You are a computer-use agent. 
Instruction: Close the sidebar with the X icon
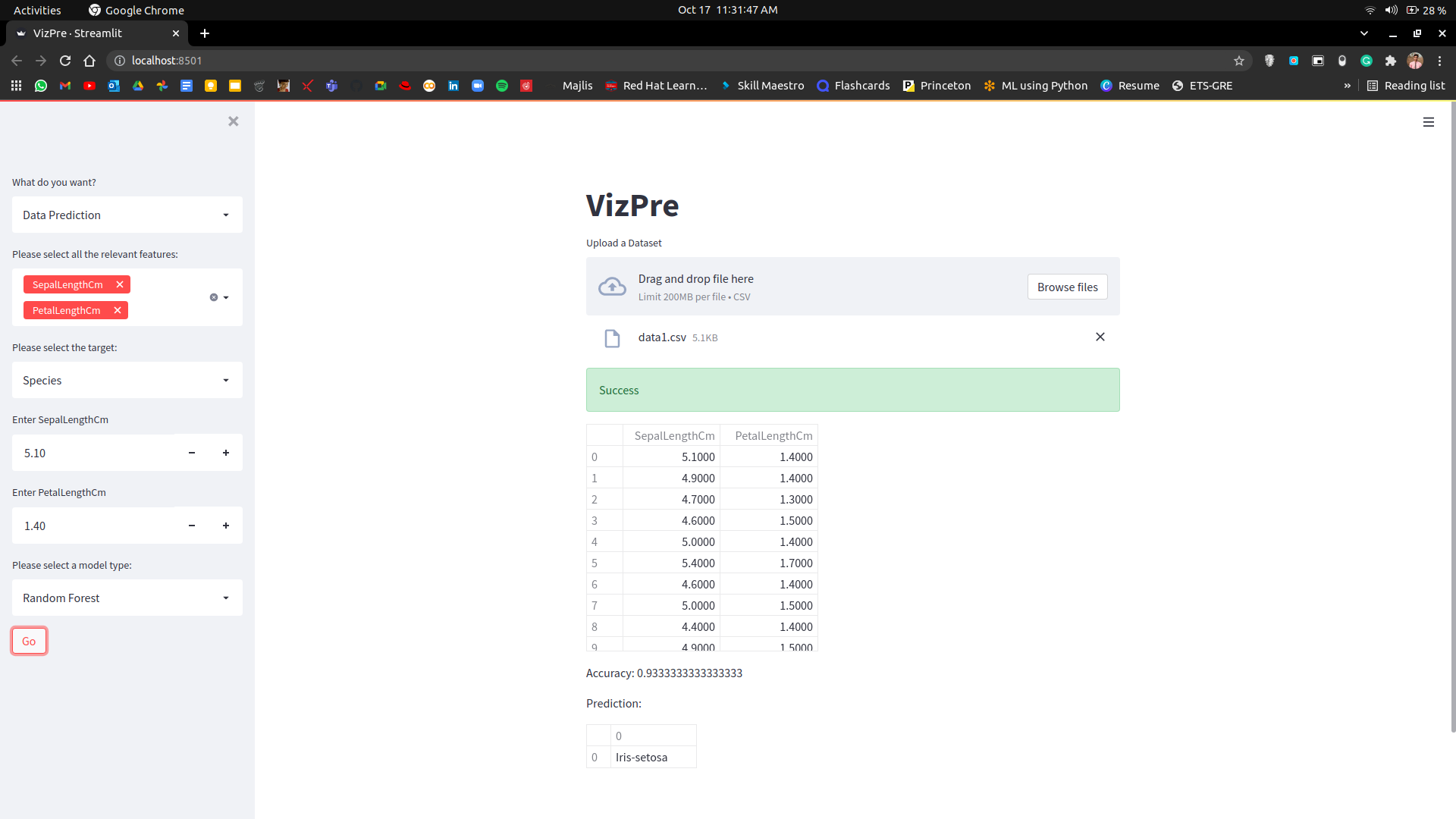click(233, 121)
